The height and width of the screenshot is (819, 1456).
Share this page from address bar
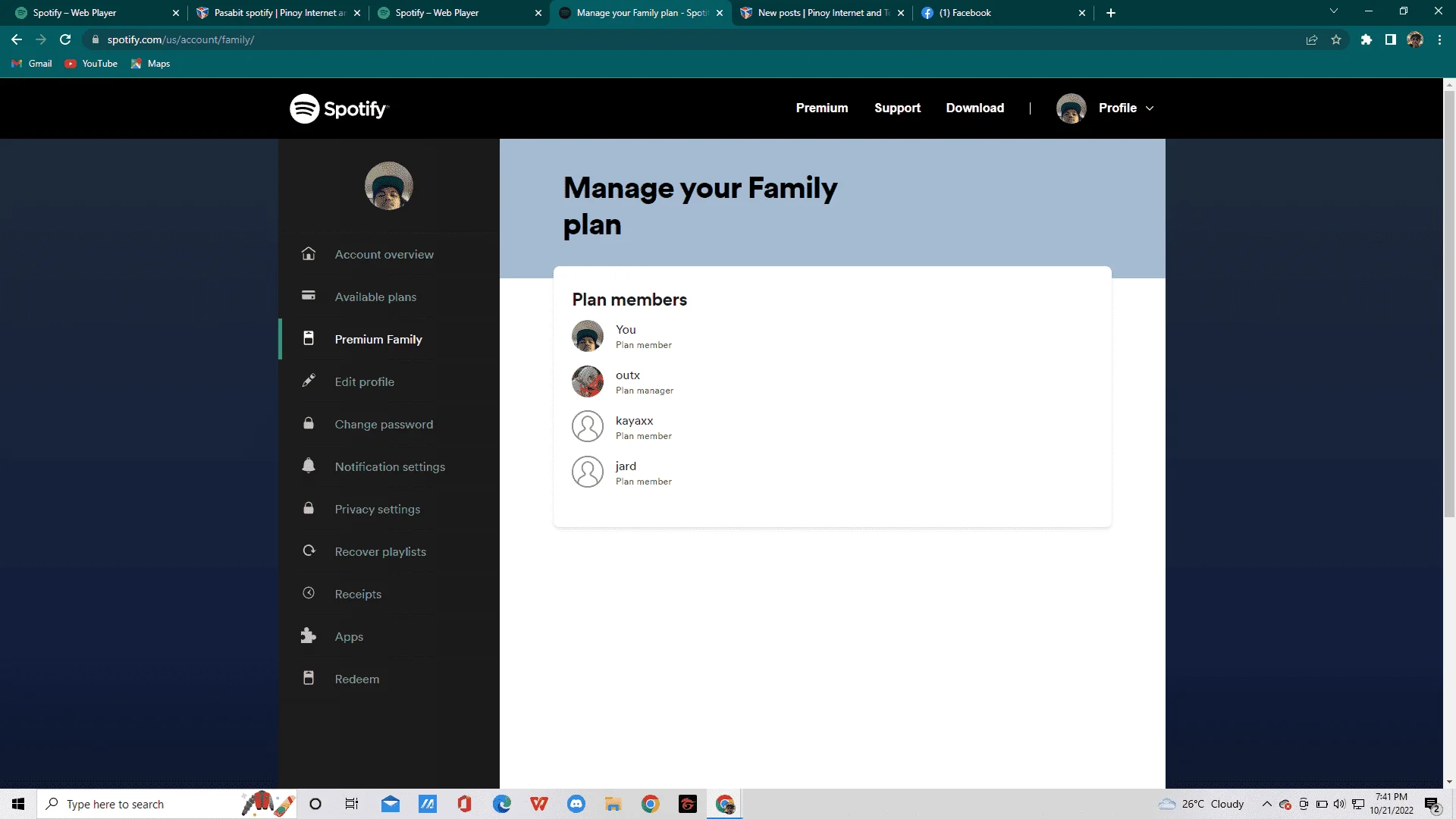tap(1312, 39)
